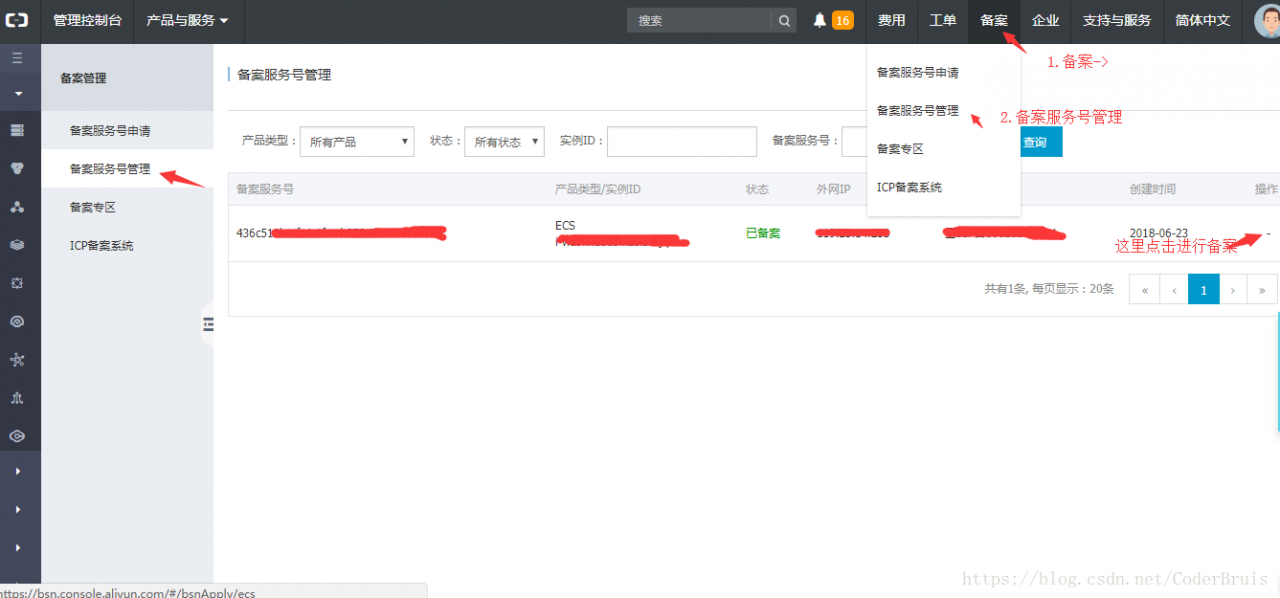Expand the first collapsed group arrow in dark sidebar
Viewport: 1280px width, 598px height.
pos(17,471)
